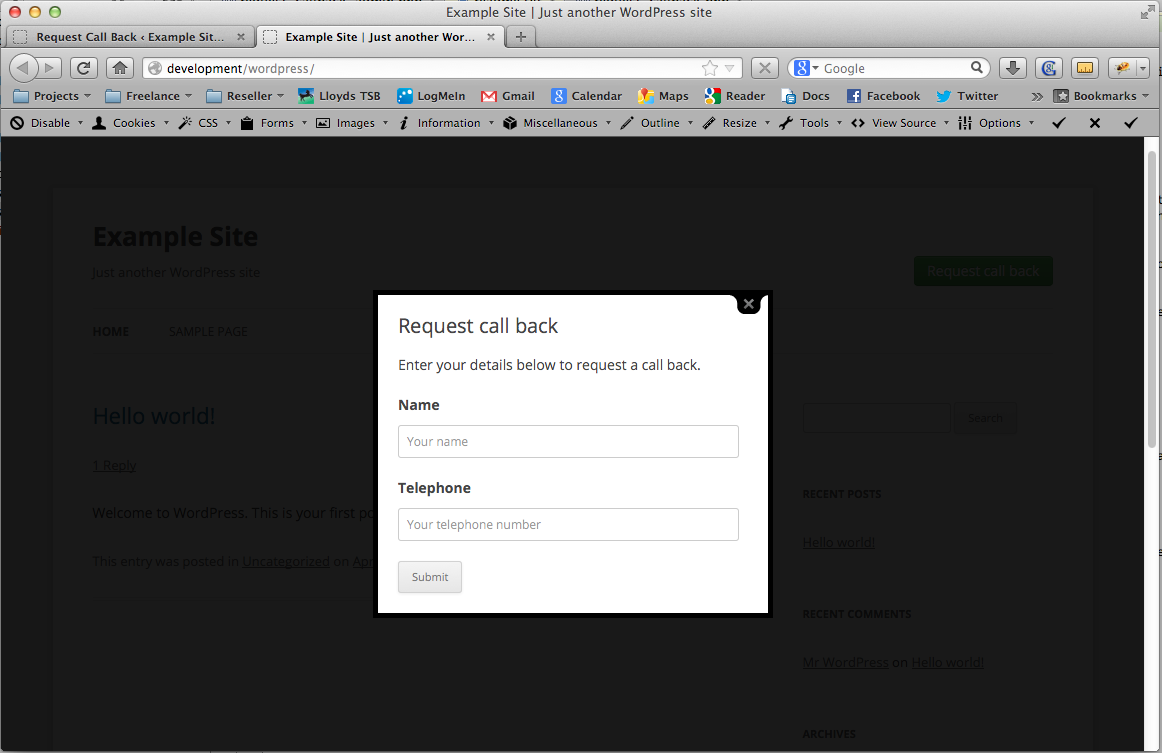This screenshot has height=753, width=1162.
Task: Open the Home page icon
Action: [x=120, y=68]
